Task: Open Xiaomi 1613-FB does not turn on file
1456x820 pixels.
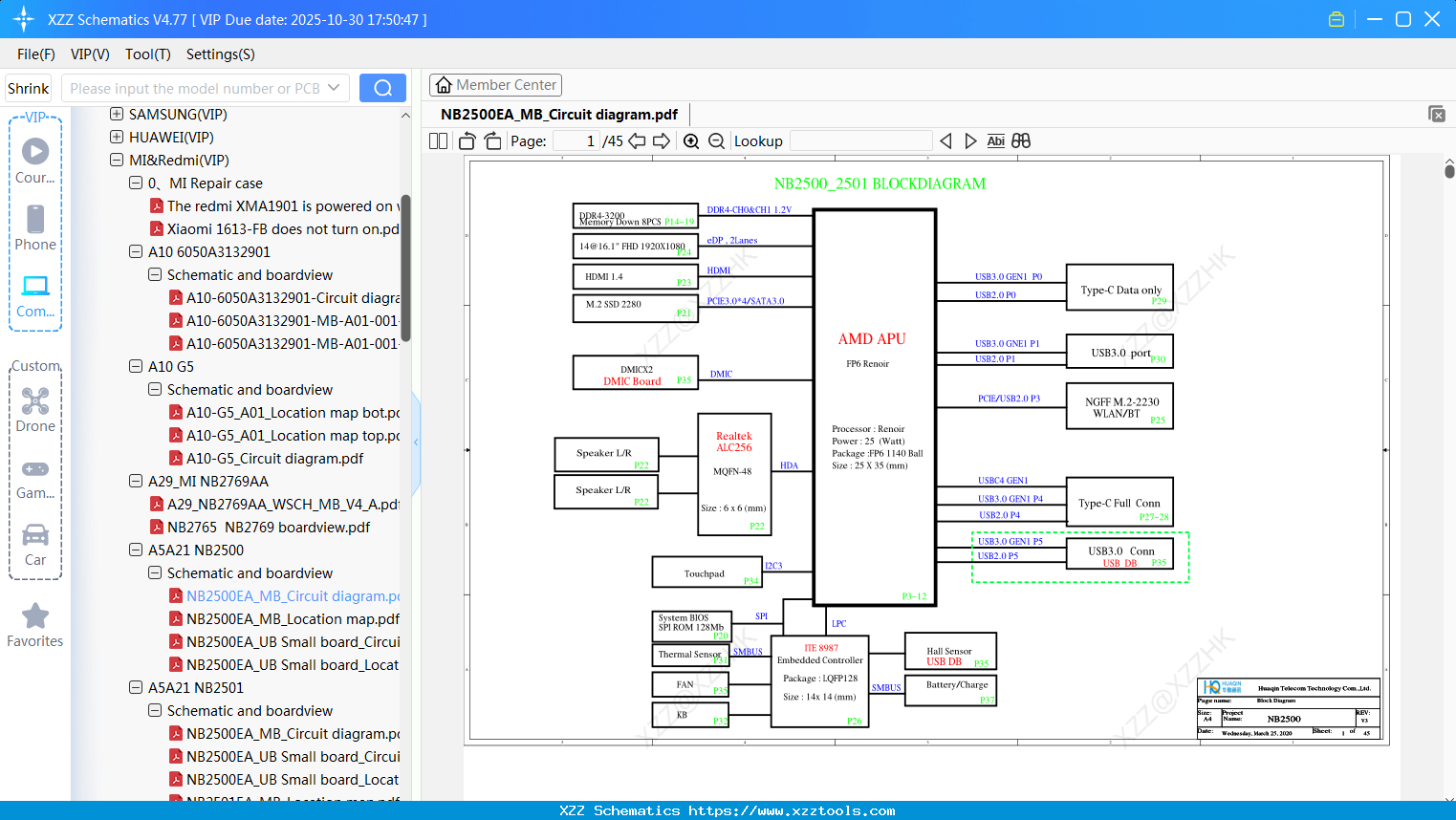Action: click(x=284, y=228)
